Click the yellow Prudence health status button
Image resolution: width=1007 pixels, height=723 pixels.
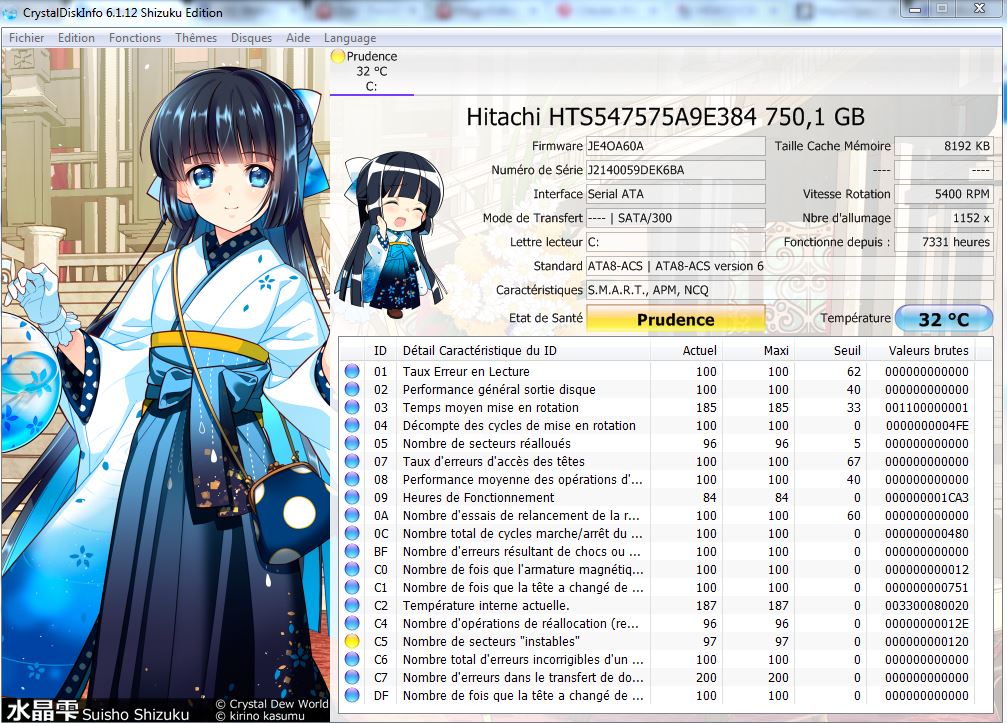pyautogui.click(x=676, y=319)
